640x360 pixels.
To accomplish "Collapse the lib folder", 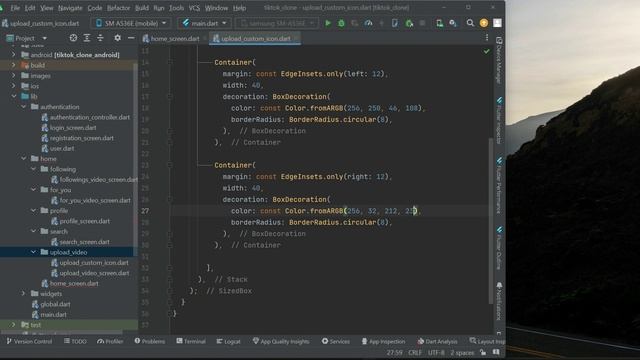I will (x=13, y=96).
